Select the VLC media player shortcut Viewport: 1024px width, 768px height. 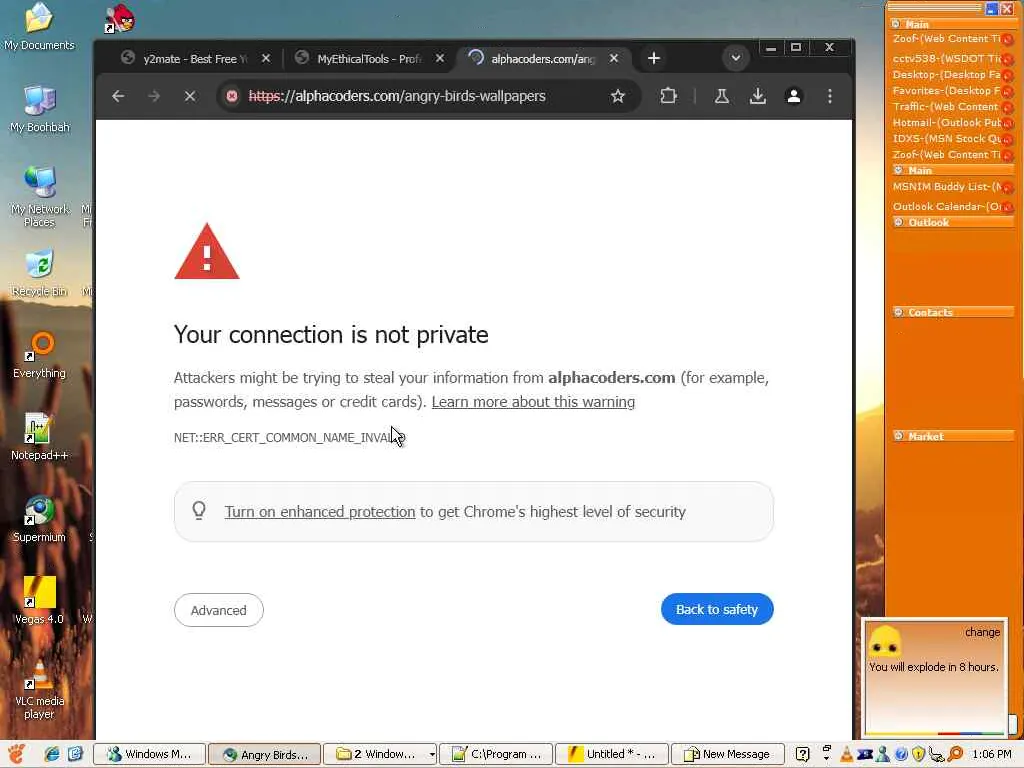(39, 690)
